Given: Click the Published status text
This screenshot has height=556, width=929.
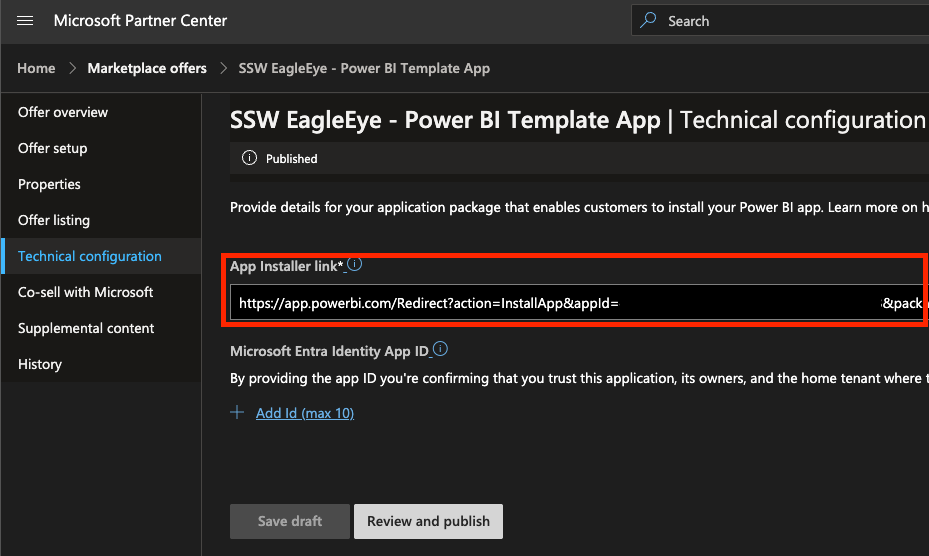Looking at the screenshot, I should pos(291,159).
